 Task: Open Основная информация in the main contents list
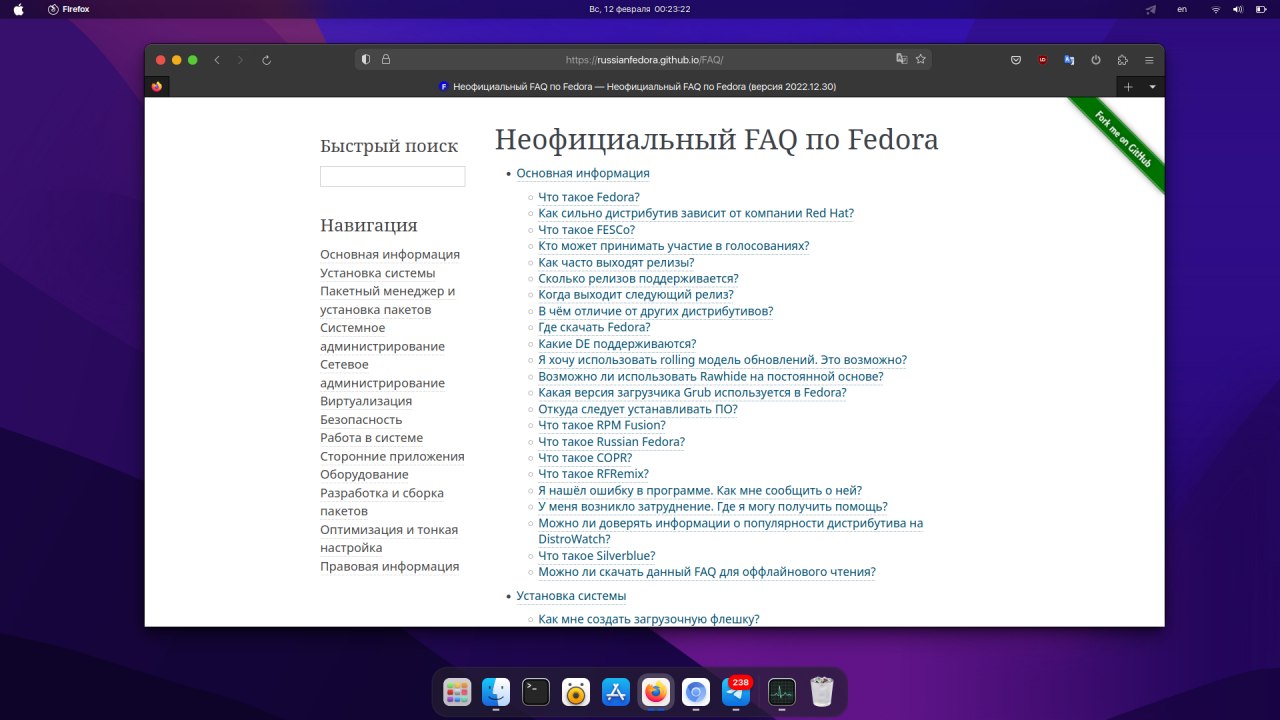583,173
